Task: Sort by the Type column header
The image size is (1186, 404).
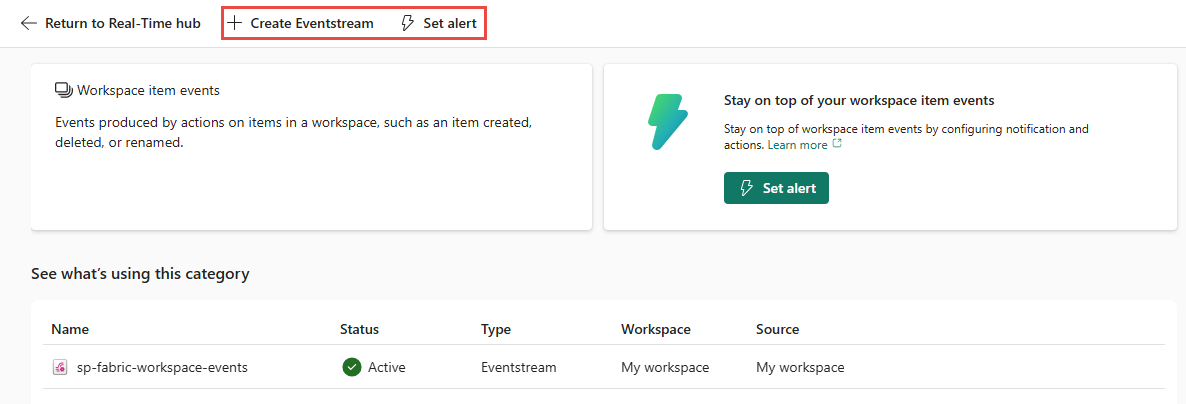Action: click(496, 329)
